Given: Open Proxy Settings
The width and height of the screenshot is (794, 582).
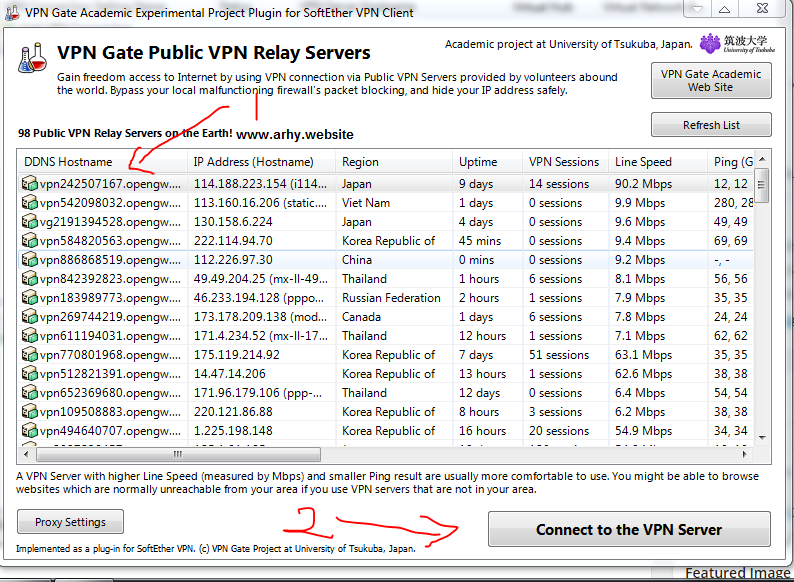Looking at the screenshot, I should pos(70,522).
